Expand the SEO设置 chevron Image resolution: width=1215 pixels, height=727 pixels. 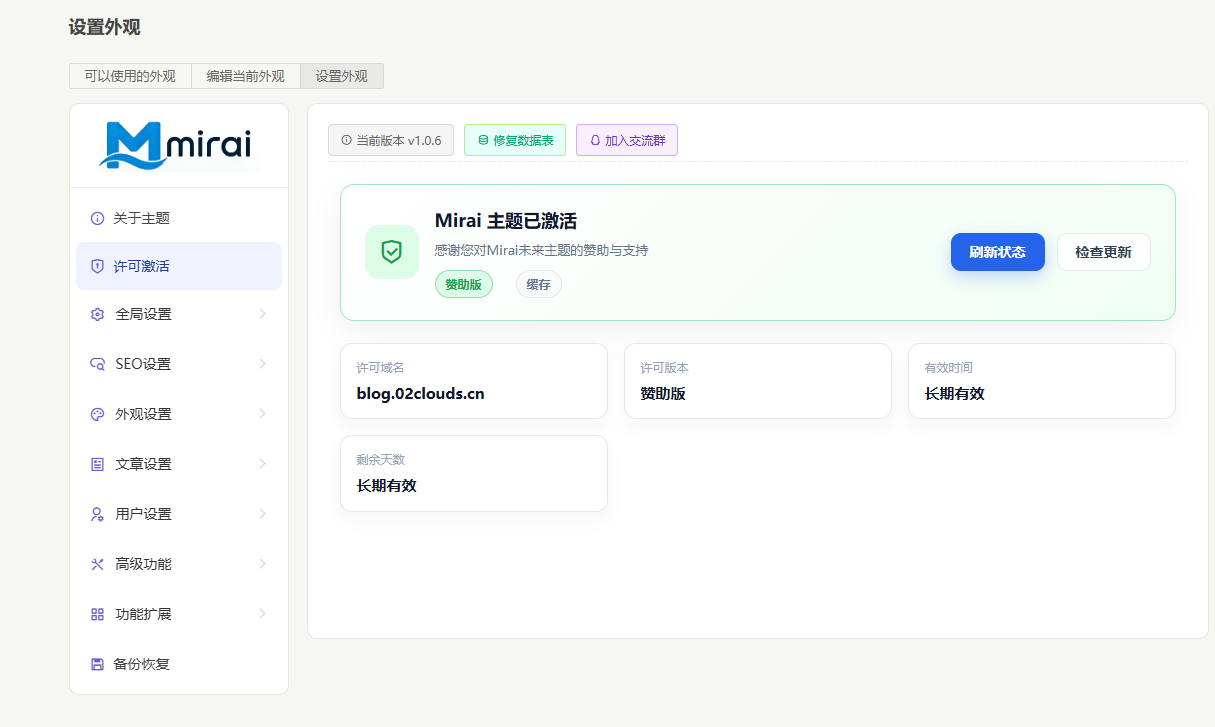(263, 364)
